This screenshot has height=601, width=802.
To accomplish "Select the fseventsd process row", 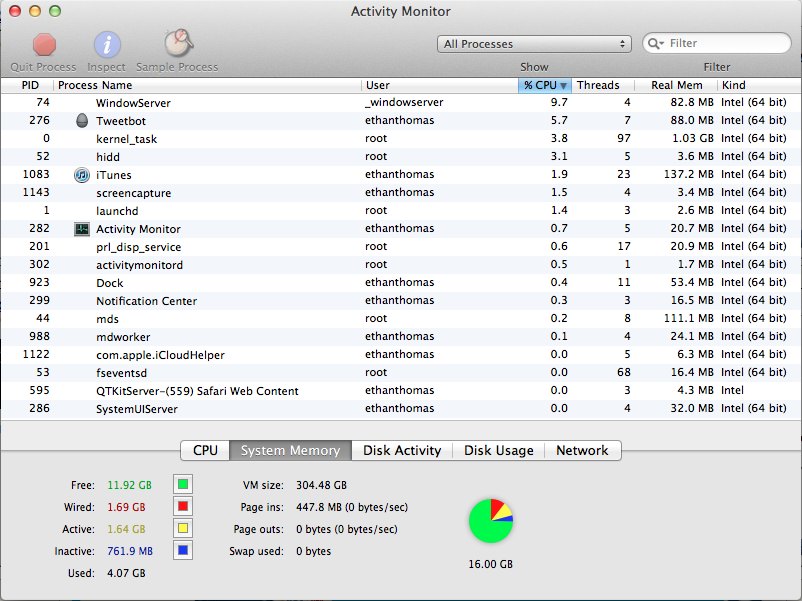I will coord(401,372).
